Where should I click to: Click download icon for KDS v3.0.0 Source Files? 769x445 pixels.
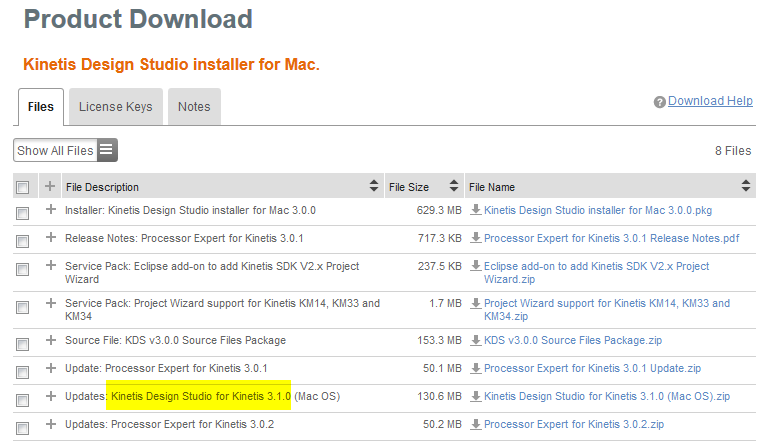pyautogui.click(x=475, y=340)
